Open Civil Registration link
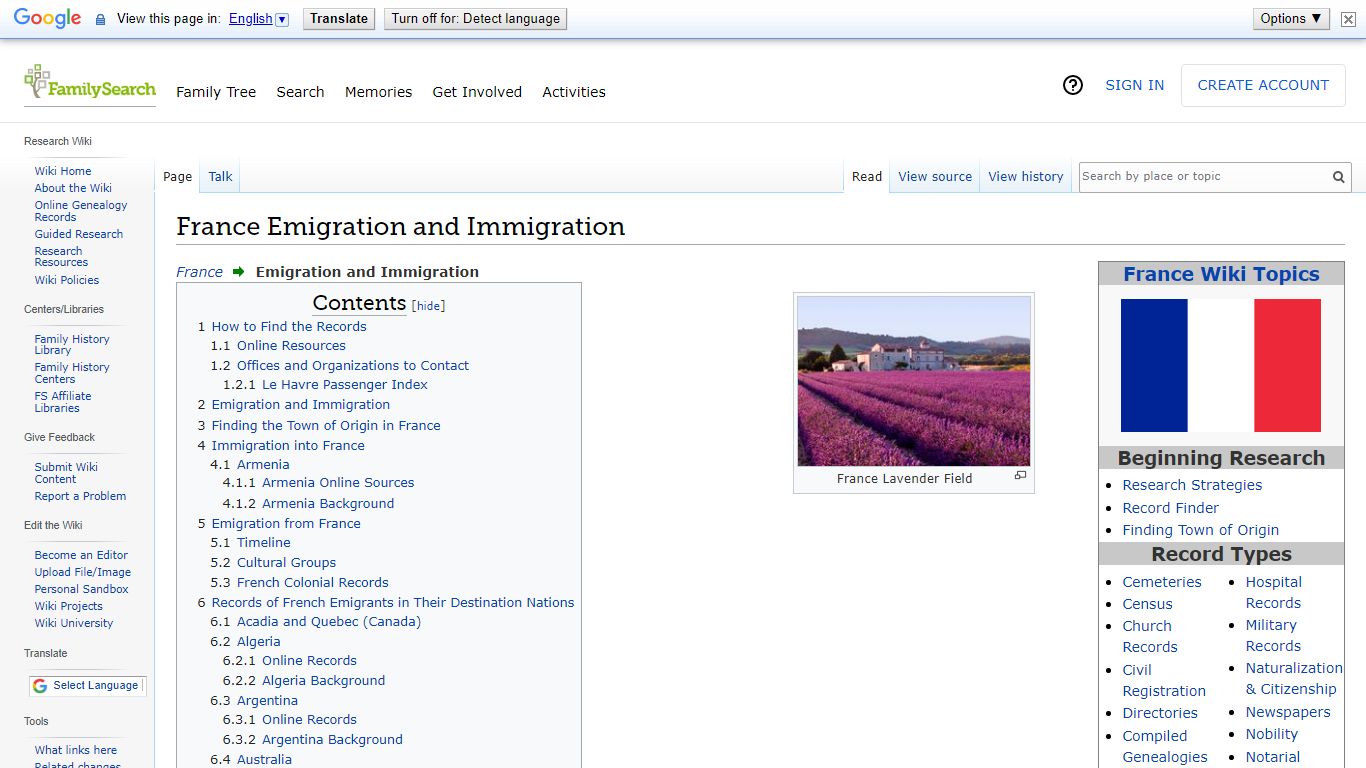This screenshot has width=1366, height=768. 1164,680
